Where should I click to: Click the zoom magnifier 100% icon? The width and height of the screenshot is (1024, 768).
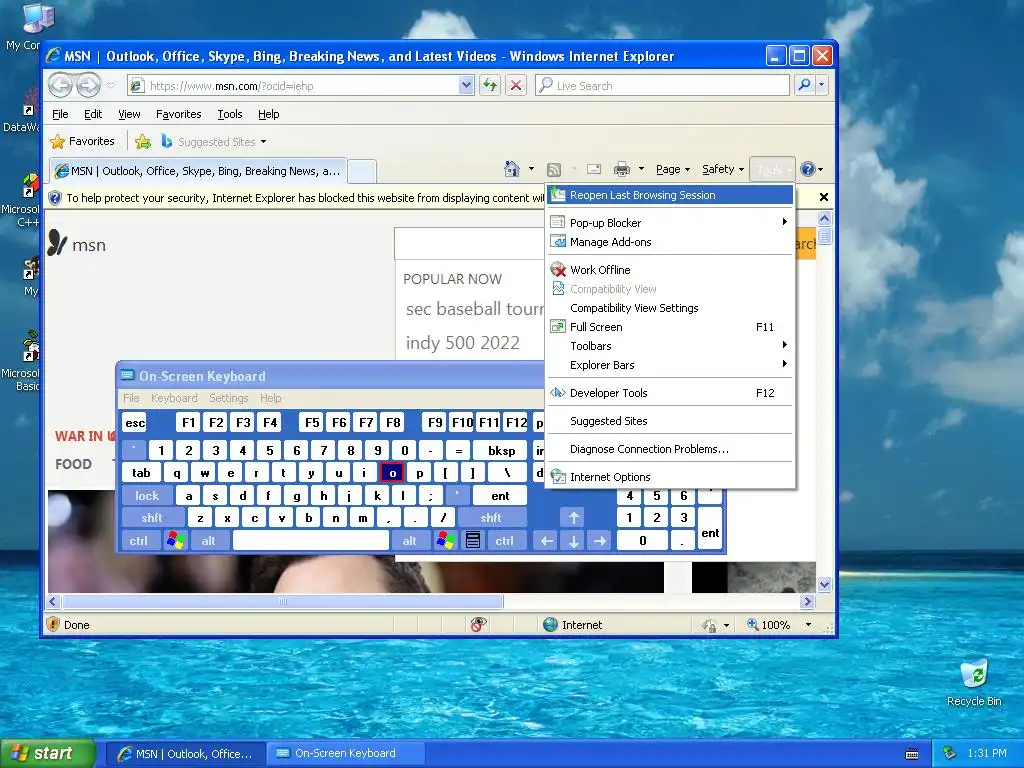pos(753,624)
